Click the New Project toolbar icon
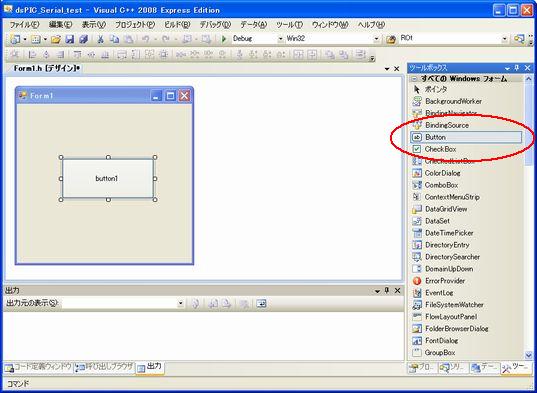537x393 pixels. [x=15, y=39]
